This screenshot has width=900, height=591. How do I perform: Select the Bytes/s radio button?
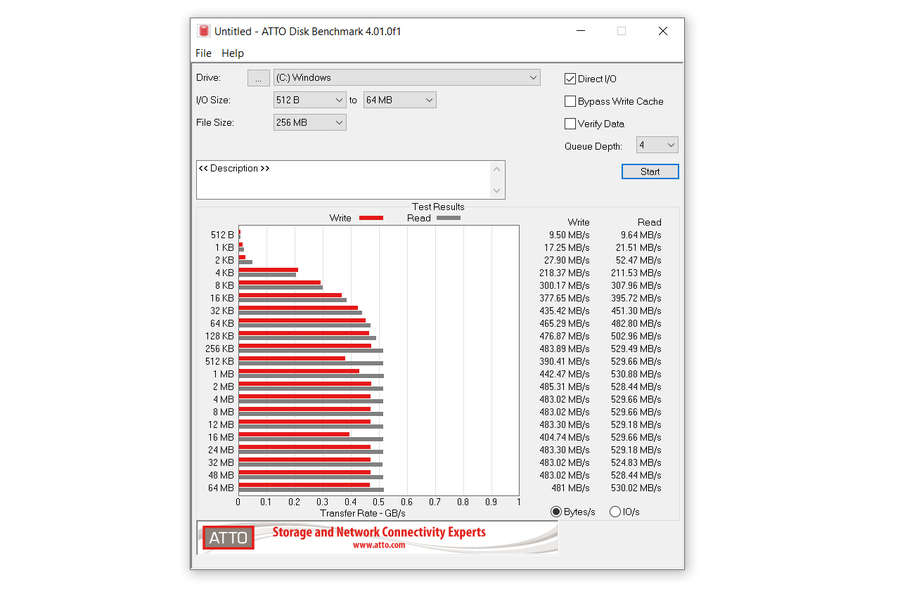coord(556,511)
